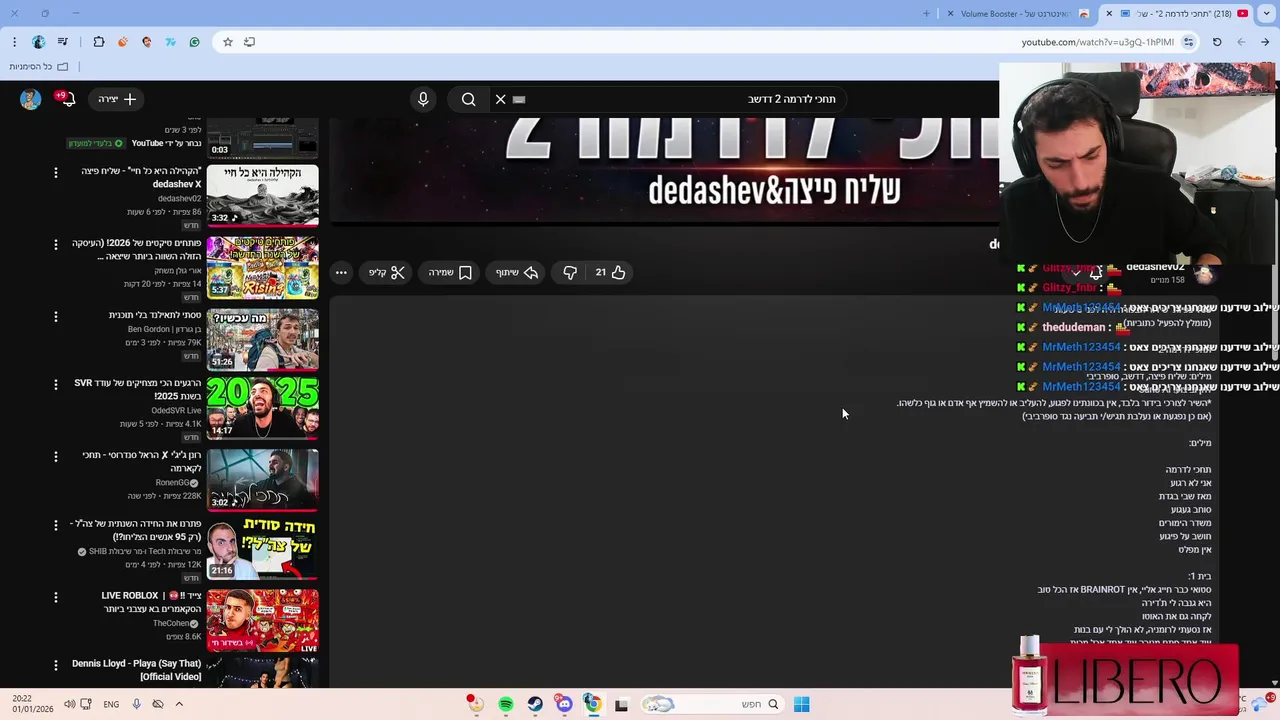Click the green Grammarly extension icon
Viewport: 1280px width, 720px height.
pos(194,42)
